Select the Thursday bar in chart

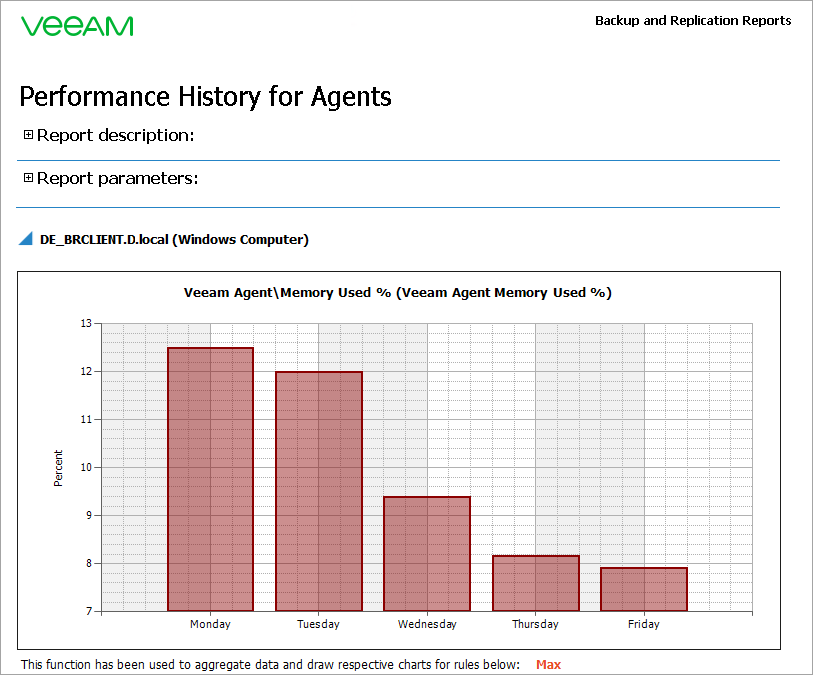coord(536,583)
